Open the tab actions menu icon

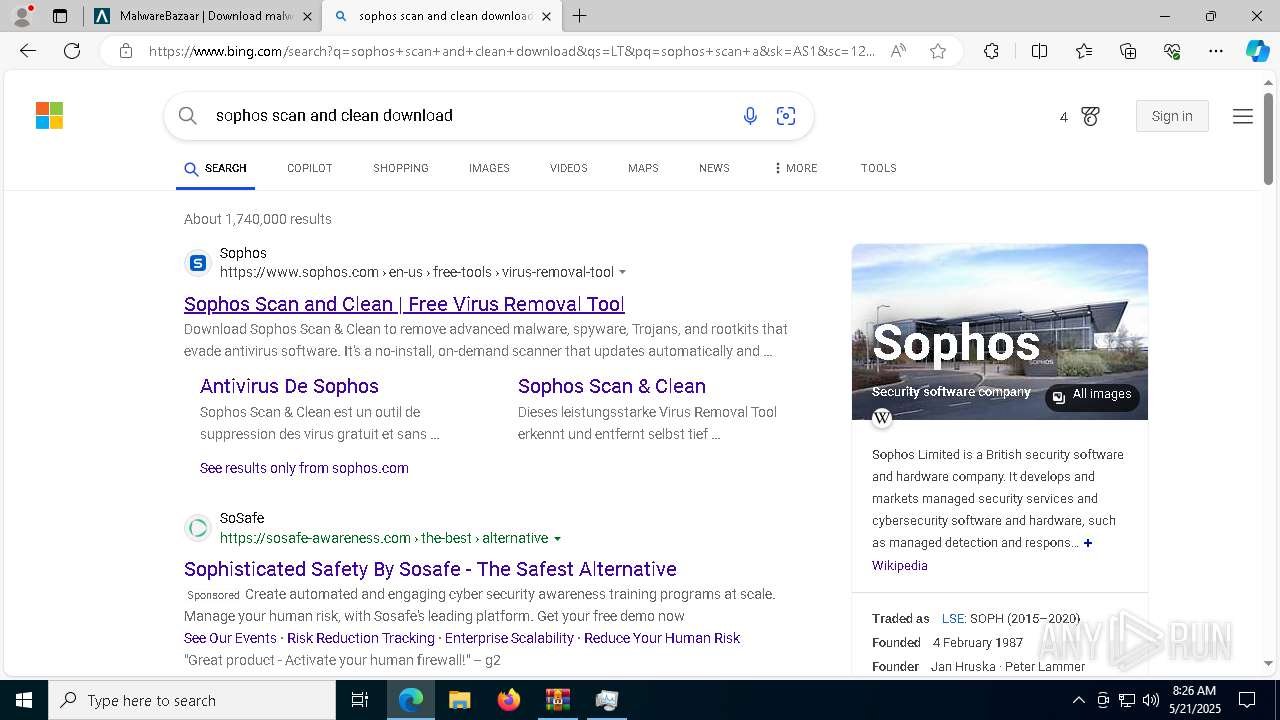coord(60,16)
